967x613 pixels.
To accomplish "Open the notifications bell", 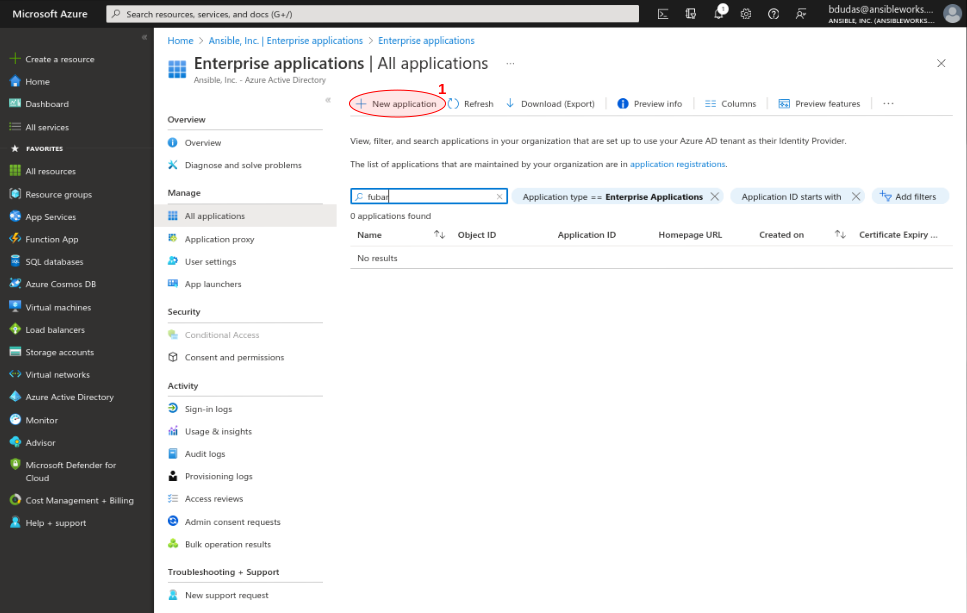I will [x=717, y=13].
